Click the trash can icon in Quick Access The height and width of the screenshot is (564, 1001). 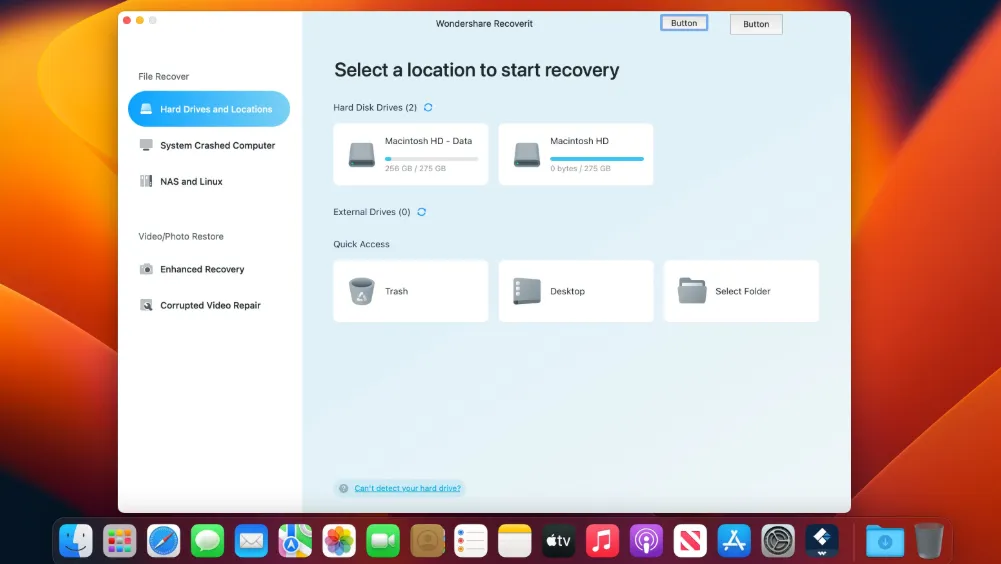361,291
